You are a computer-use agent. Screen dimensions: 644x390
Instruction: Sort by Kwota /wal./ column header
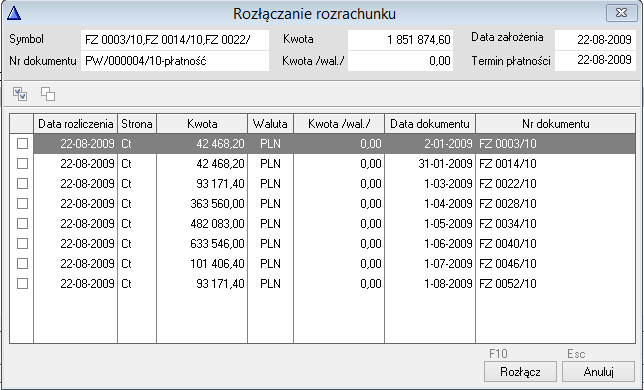339,124
